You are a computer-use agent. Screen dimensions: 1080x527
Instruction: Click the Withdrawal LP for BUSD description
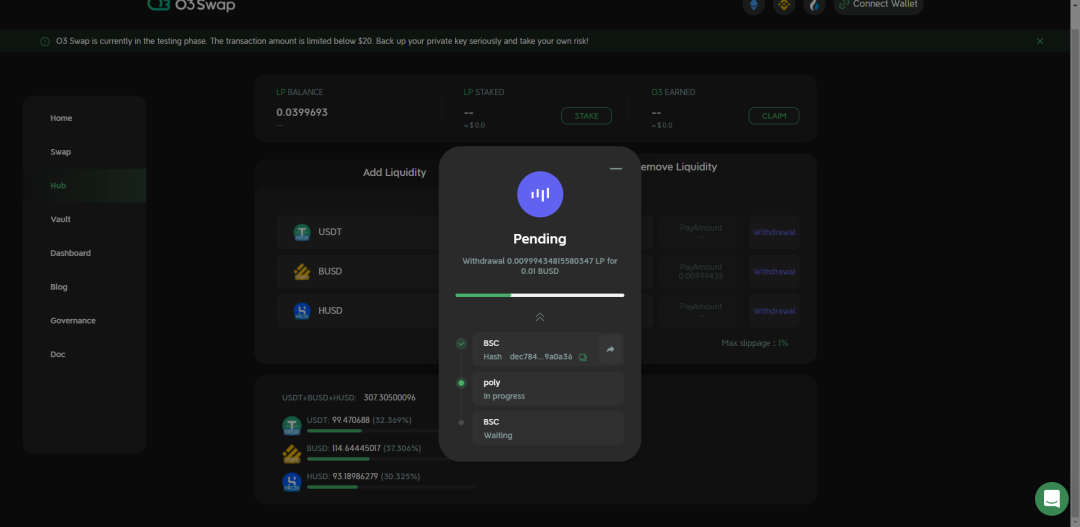(540, 267)
